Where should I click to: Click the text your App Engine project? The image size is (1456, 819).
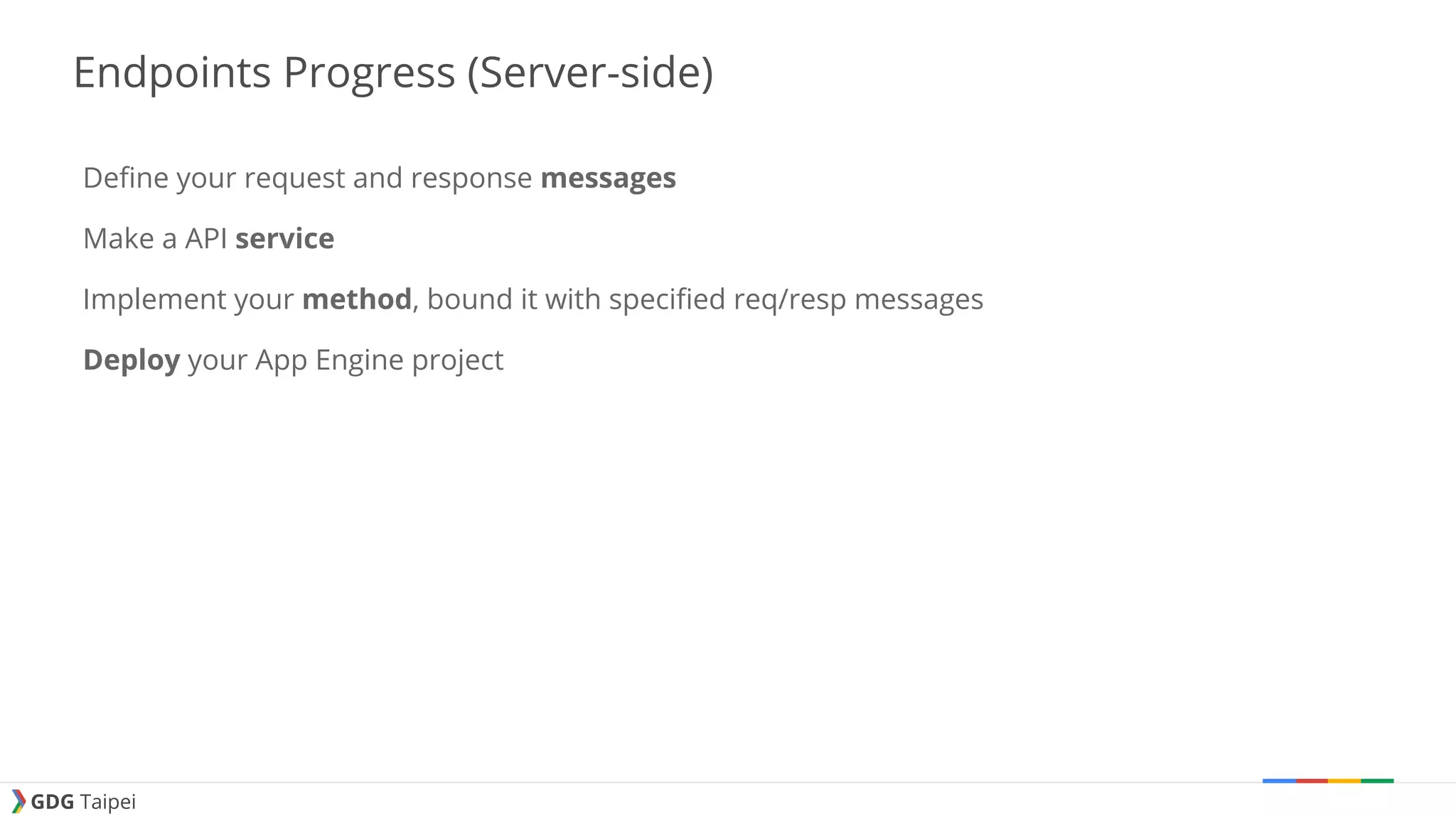346,360
